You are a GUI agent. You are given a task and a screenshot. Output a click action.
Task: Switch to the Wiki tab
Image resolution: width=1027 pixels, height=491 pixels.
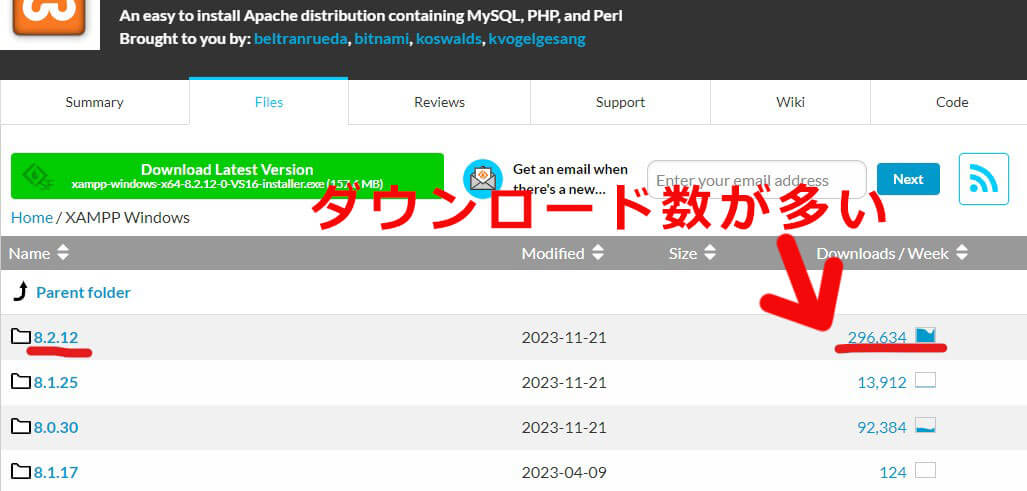click(791, 102)
